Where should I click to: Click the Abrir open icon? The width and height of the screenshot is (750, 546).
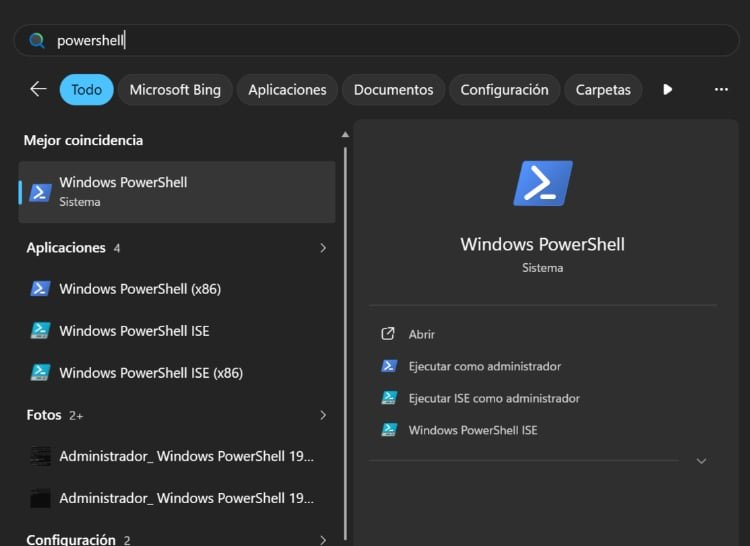388,334
